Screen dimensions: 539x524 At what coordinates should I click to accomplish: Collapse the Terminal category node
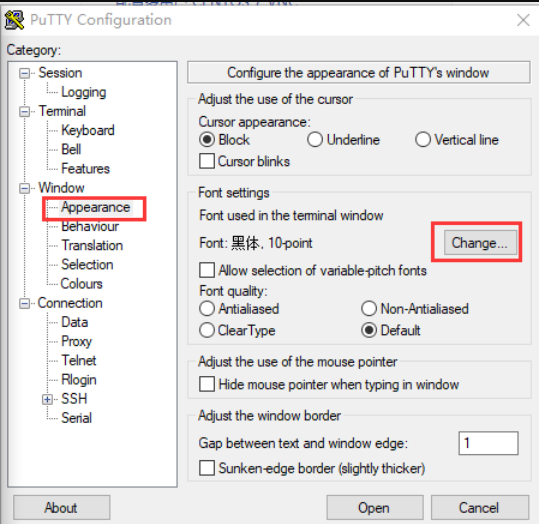click(x=24, y=111)
